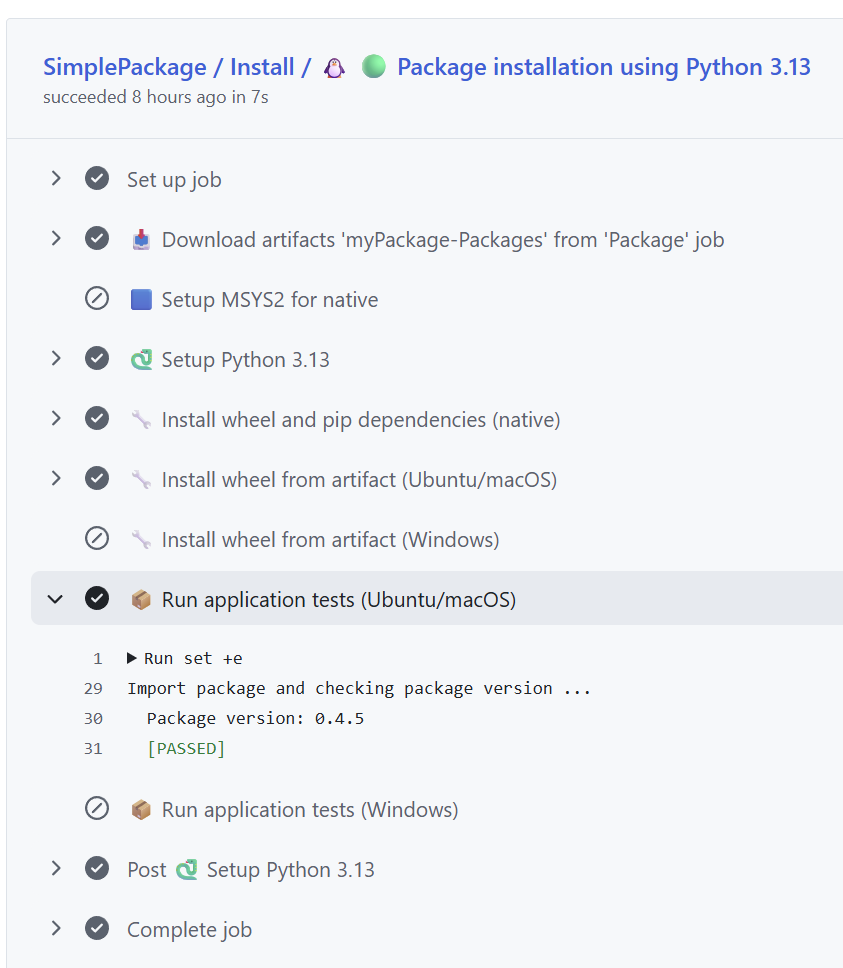843x968 pixels.
Task: Click log line number 30
Action: point(93,718)
